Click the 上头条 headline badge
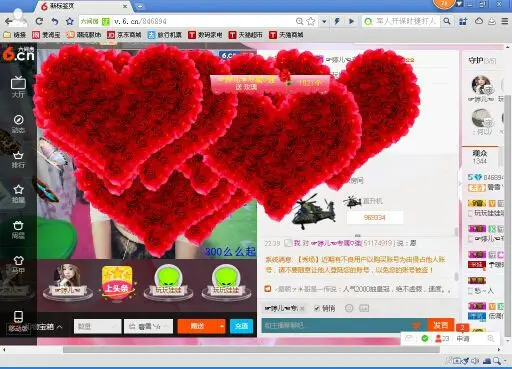Viewport: 512px width, 369px height. point(117,283)
